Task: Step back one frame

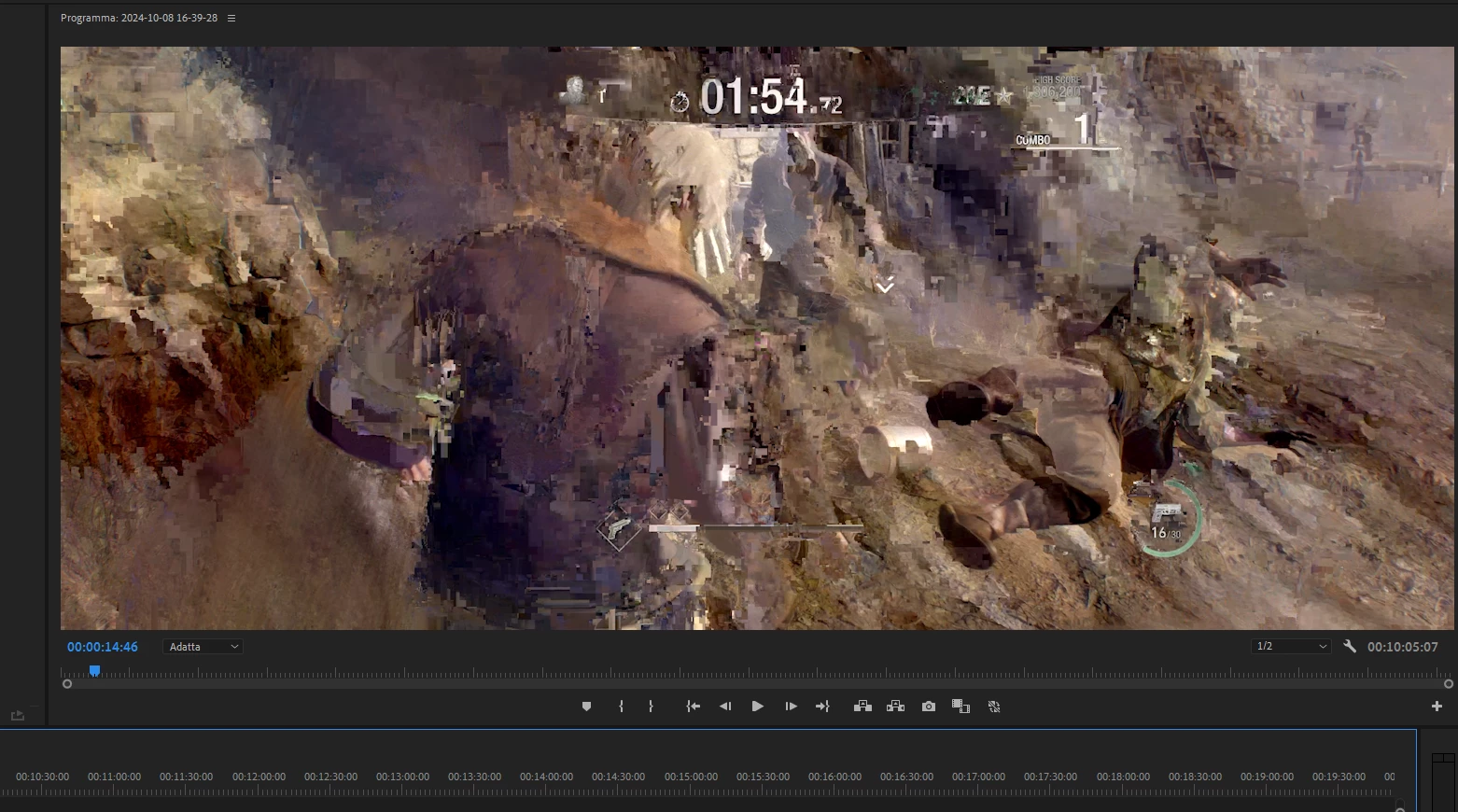Action: (725, 707)
